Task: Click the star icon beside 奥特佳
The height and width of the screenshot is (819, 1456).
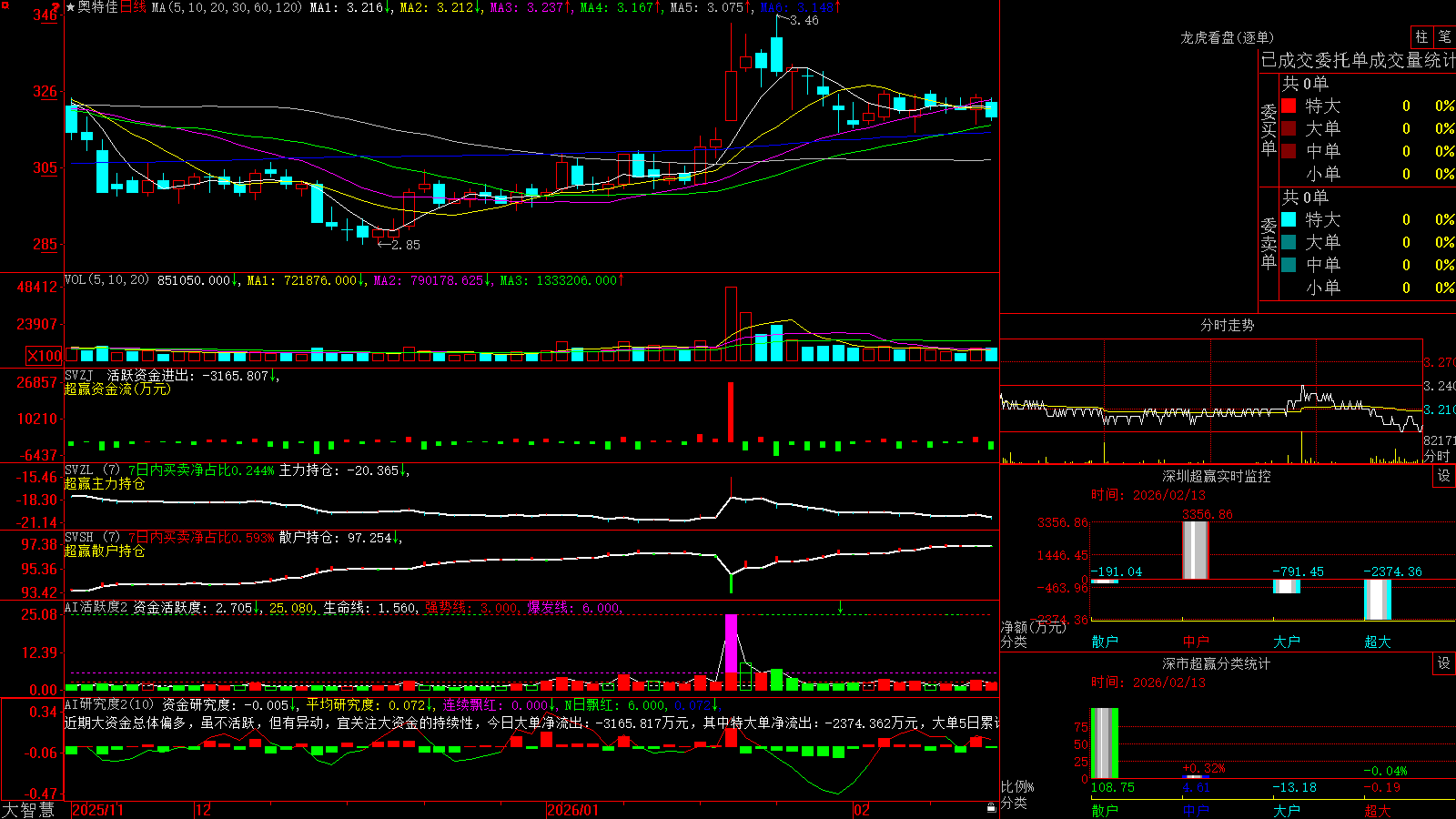Action: 70,7
